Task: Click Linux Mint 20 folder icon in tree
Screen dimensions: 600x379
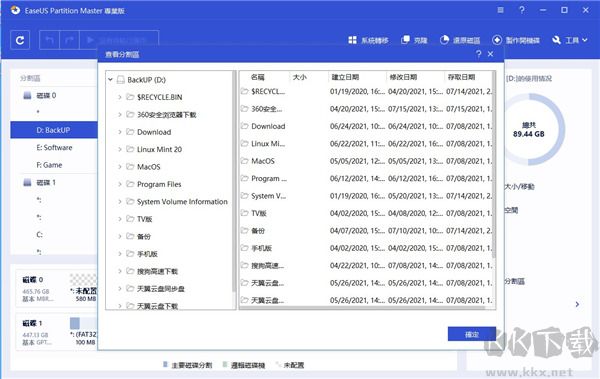Action: [130, 149]
